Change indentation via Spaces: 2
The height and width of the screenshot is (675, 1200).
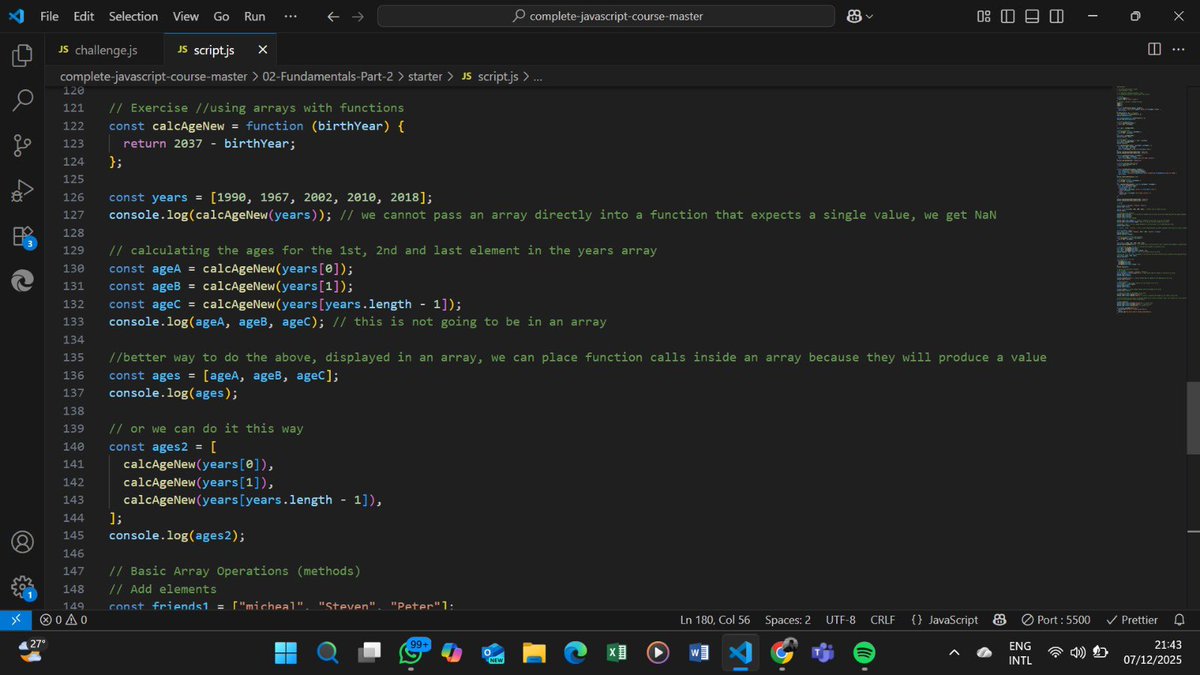[x=788, y=620]
